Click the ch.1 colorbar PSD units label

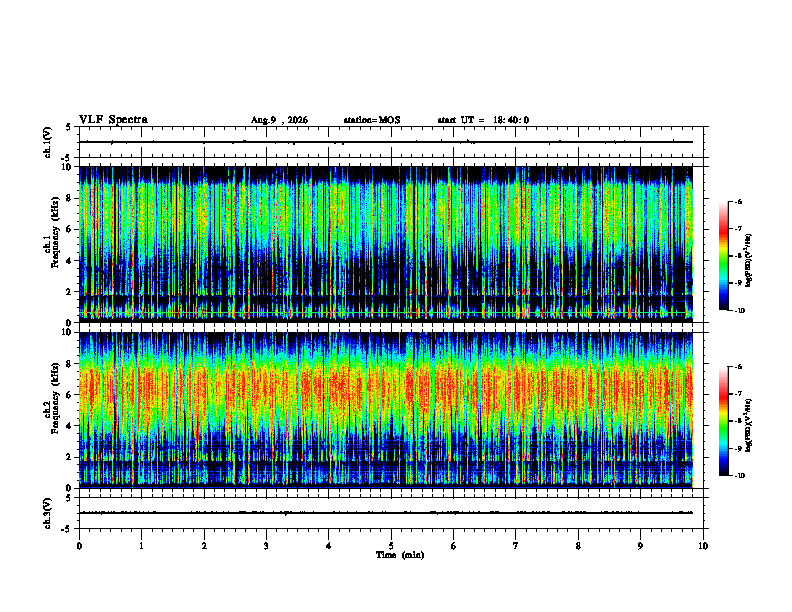tap(749, 261)
